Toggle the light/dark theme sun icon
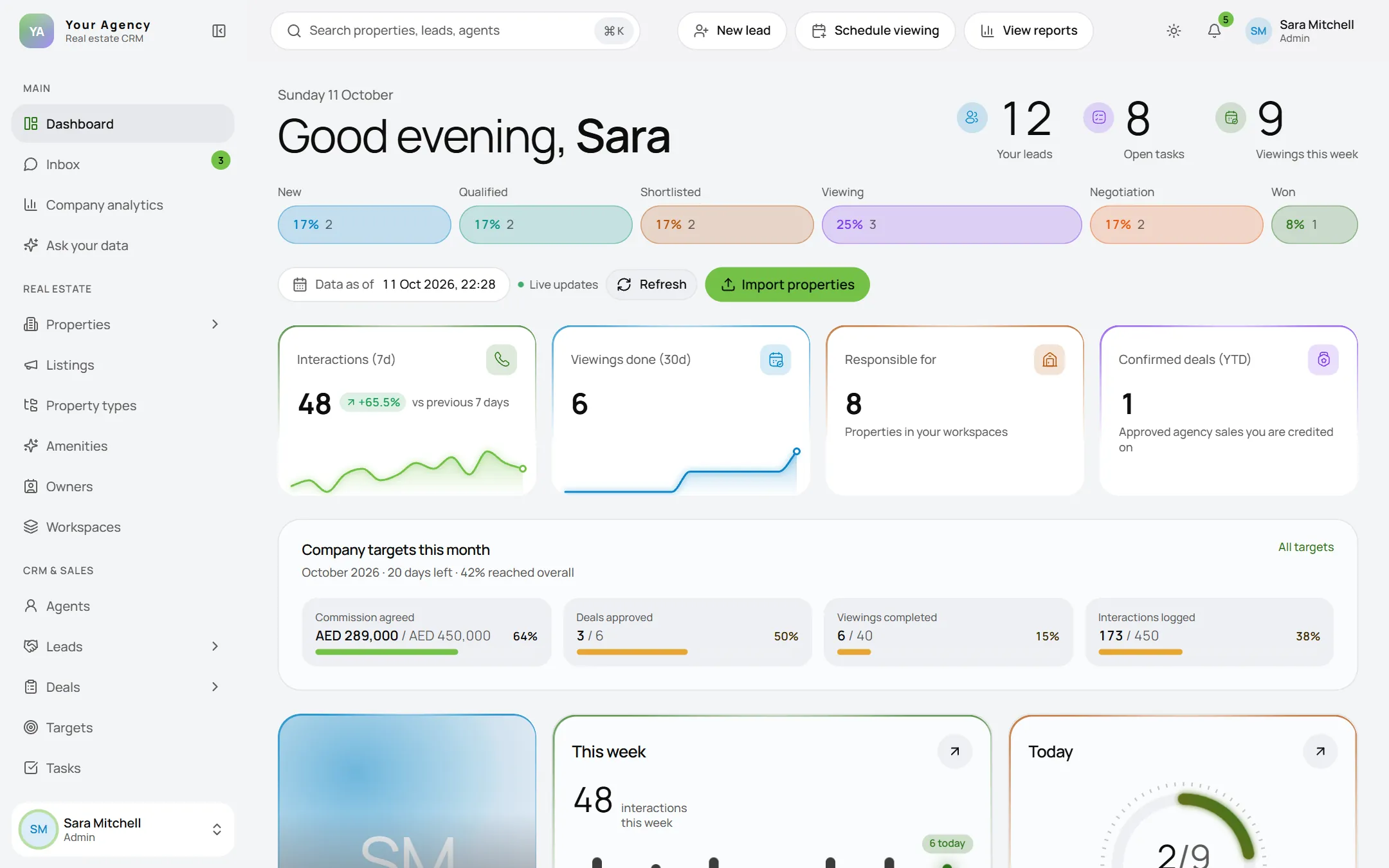1389x868 pixels. [x=1174, y=31]
